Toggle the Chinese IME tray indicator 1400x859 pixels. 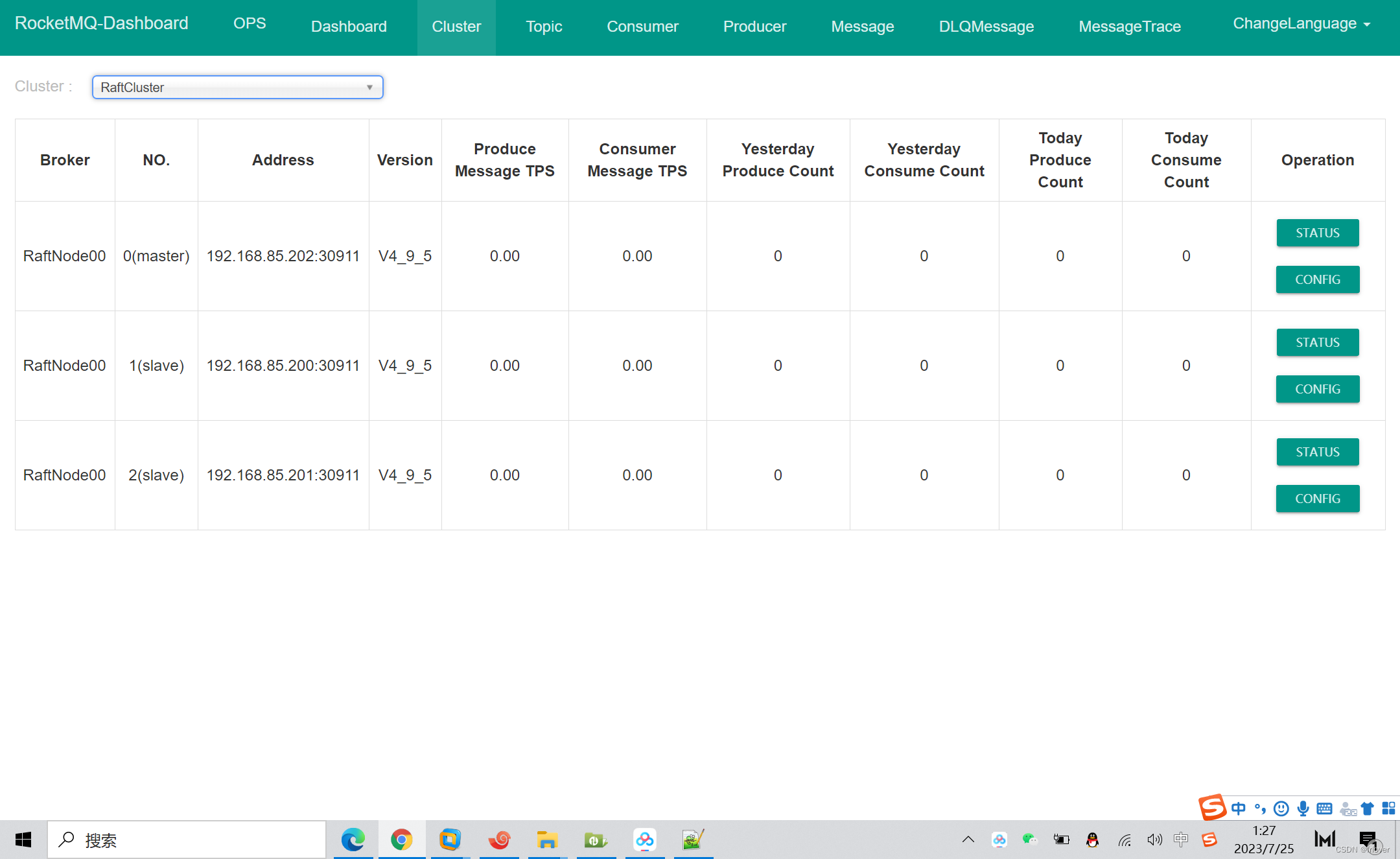1181,840
